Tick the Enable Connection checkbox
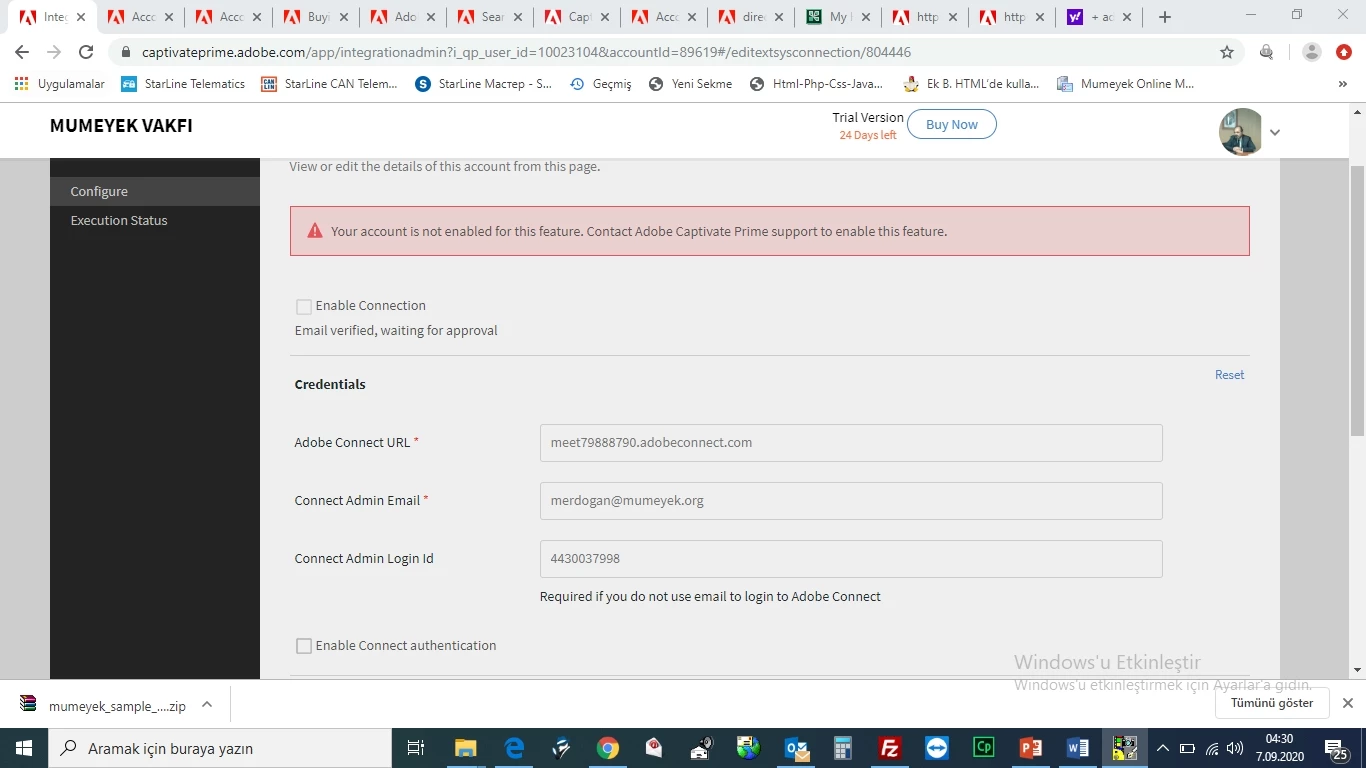Viewport: 1366px width, 768px height. coord(304,306)
